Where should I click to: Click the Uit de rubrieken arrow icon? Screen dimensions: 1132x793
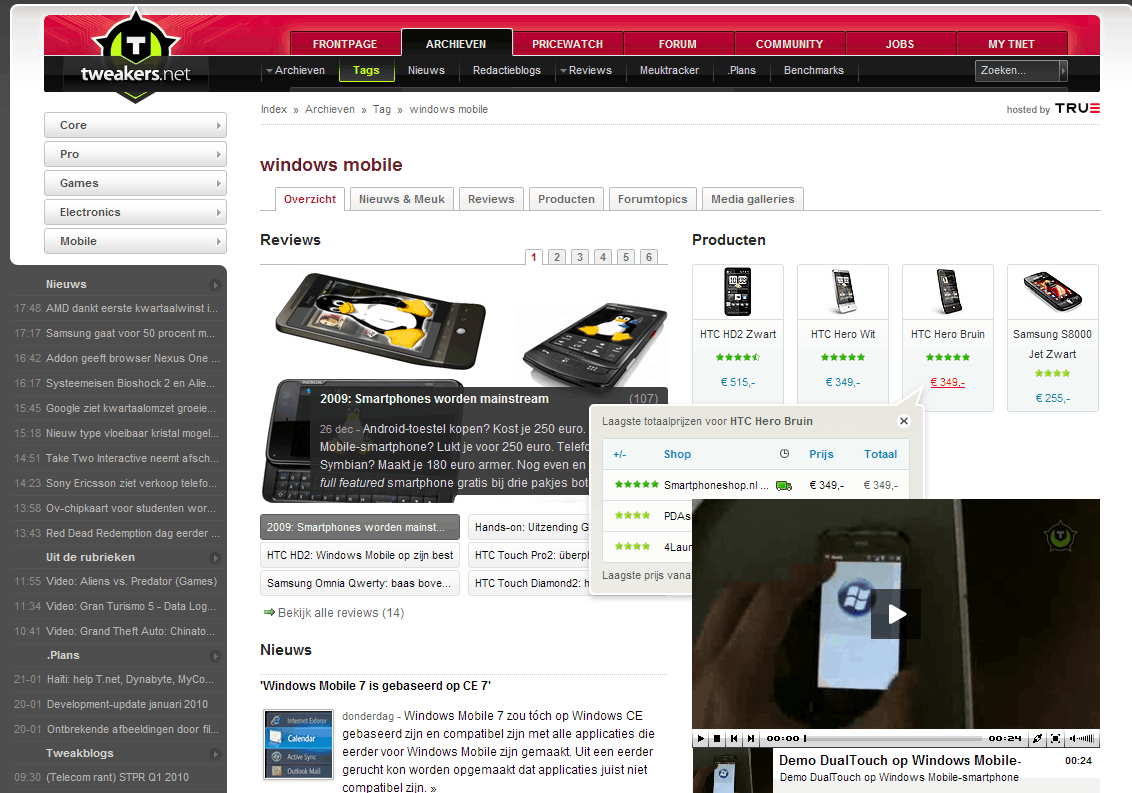point(214,558)
